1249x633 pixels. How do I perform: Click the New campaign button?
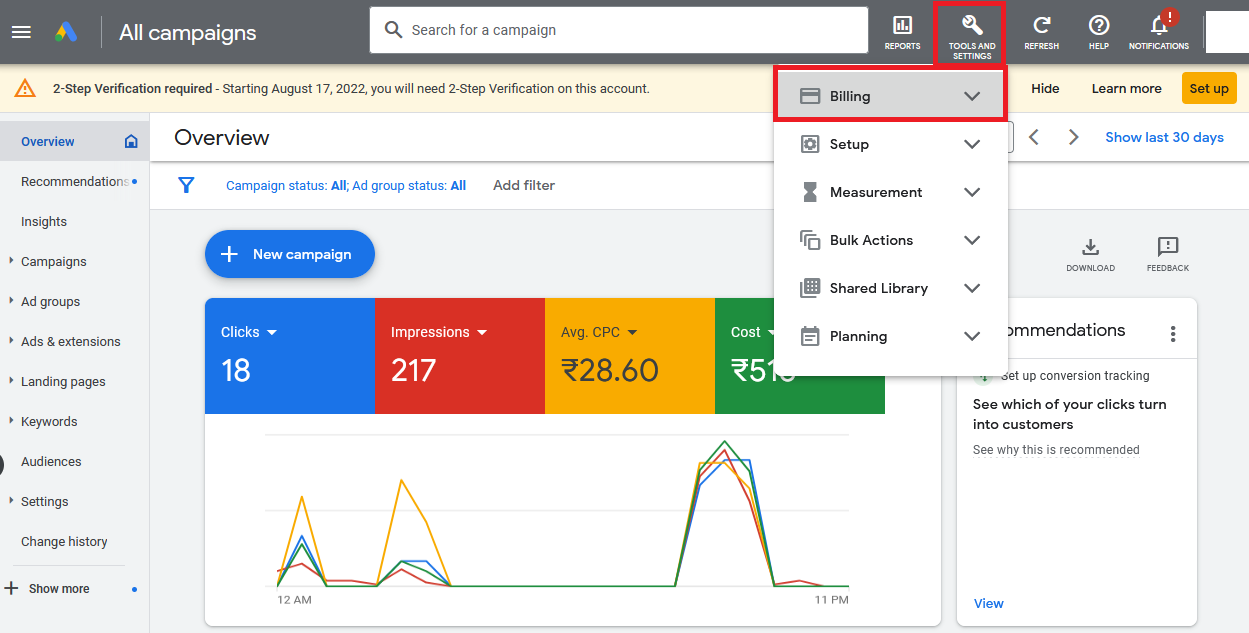point(289,254)
